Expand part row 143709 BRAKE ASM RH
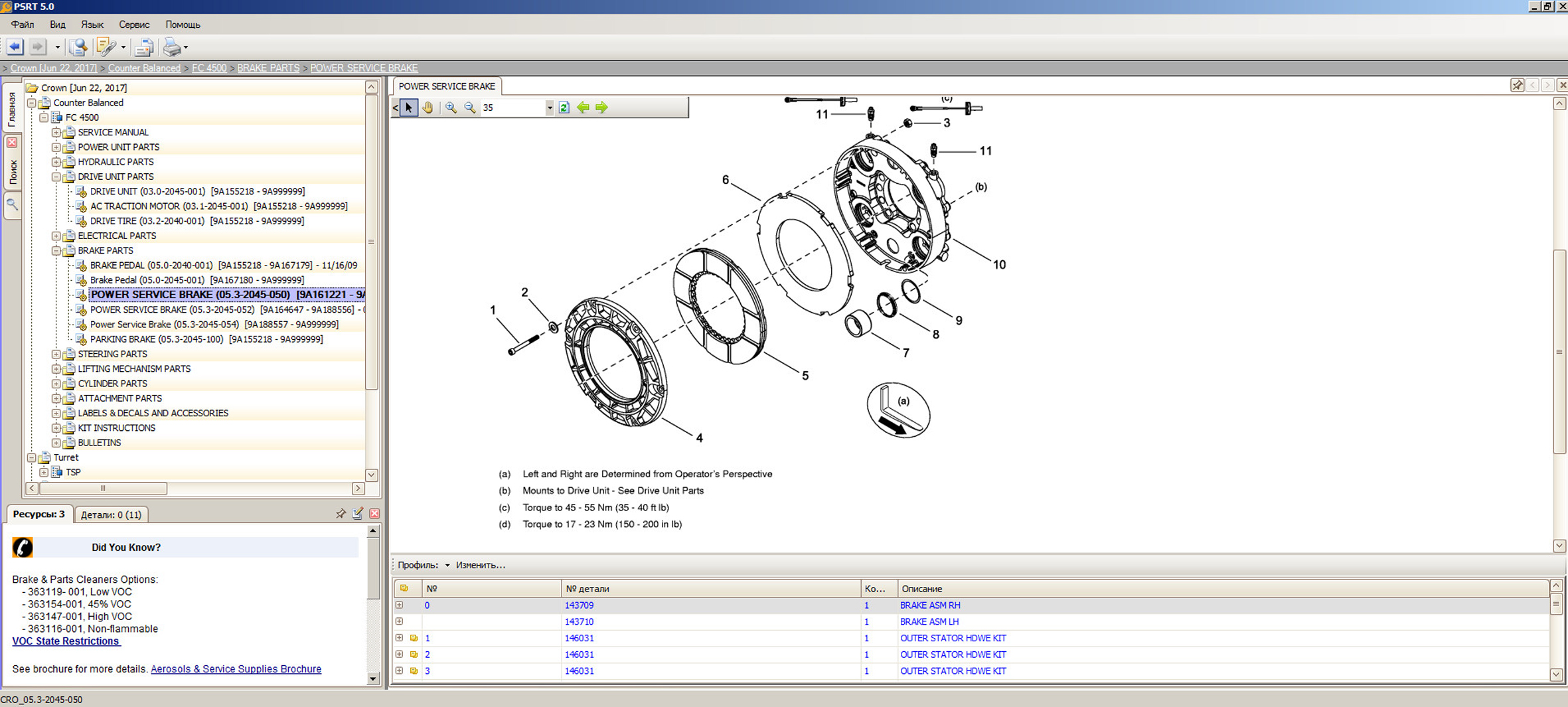 tap(399, 605)
